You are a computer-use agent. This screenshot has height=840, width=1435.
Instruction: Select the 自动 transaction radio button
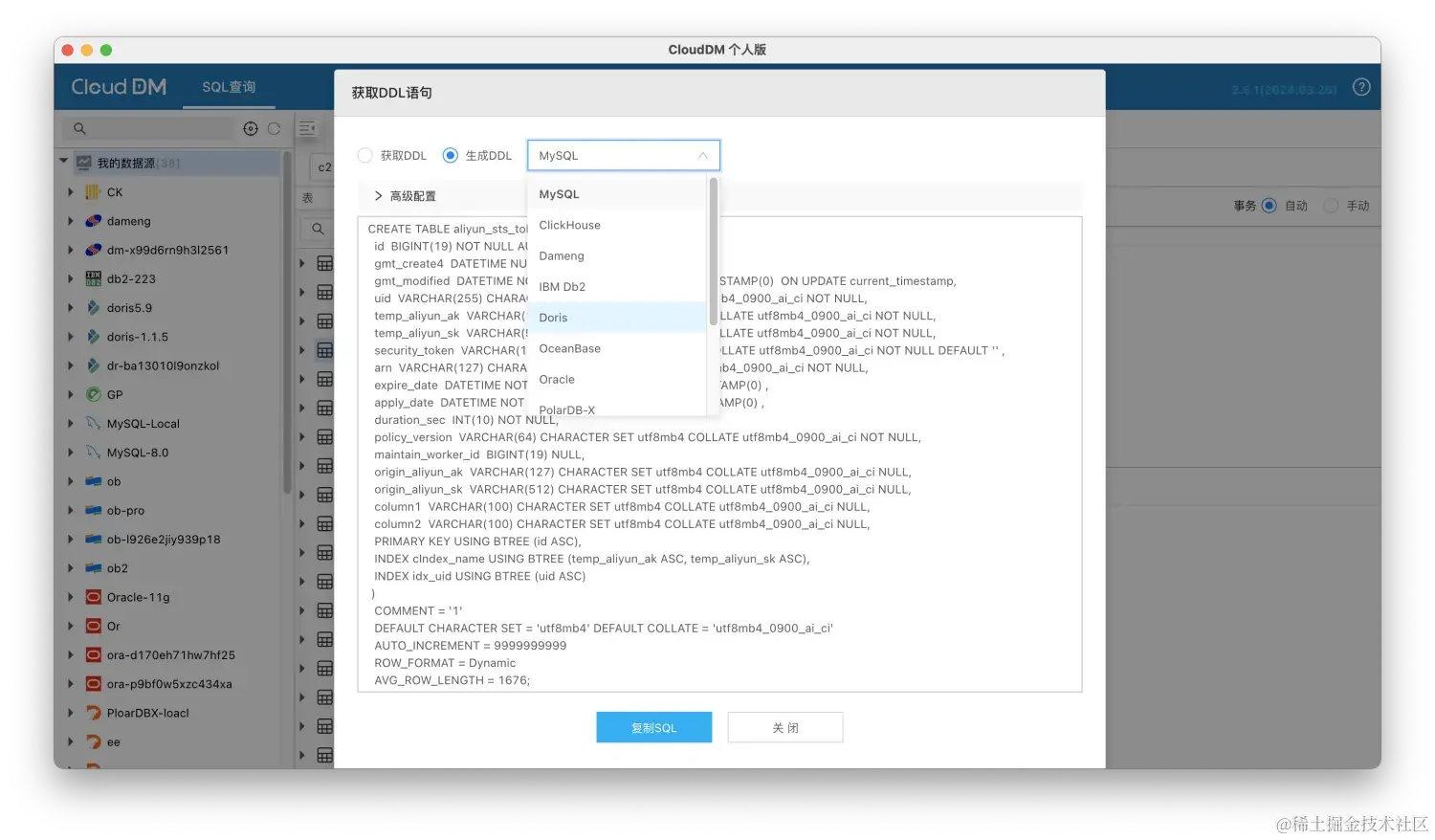click(1269, 206)
